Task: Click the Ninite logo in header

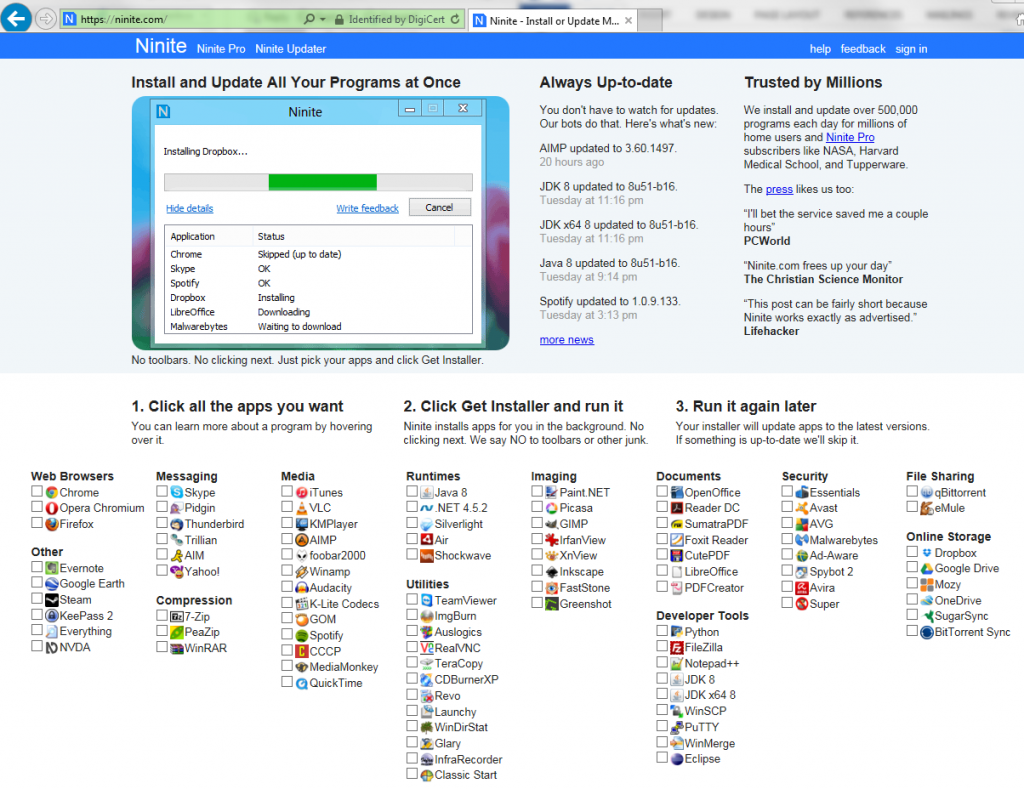Action: click(161, 46)
